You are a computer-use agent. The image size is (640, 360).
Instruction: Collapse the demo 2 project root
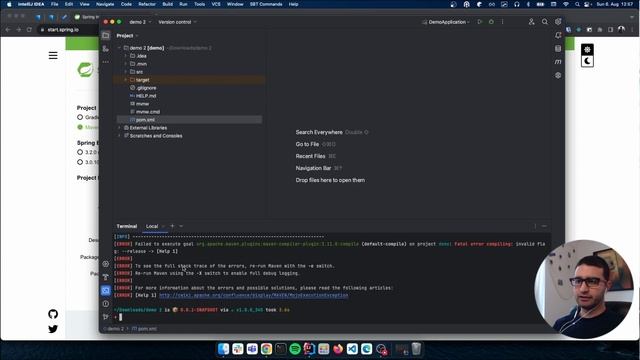(119, 48)
